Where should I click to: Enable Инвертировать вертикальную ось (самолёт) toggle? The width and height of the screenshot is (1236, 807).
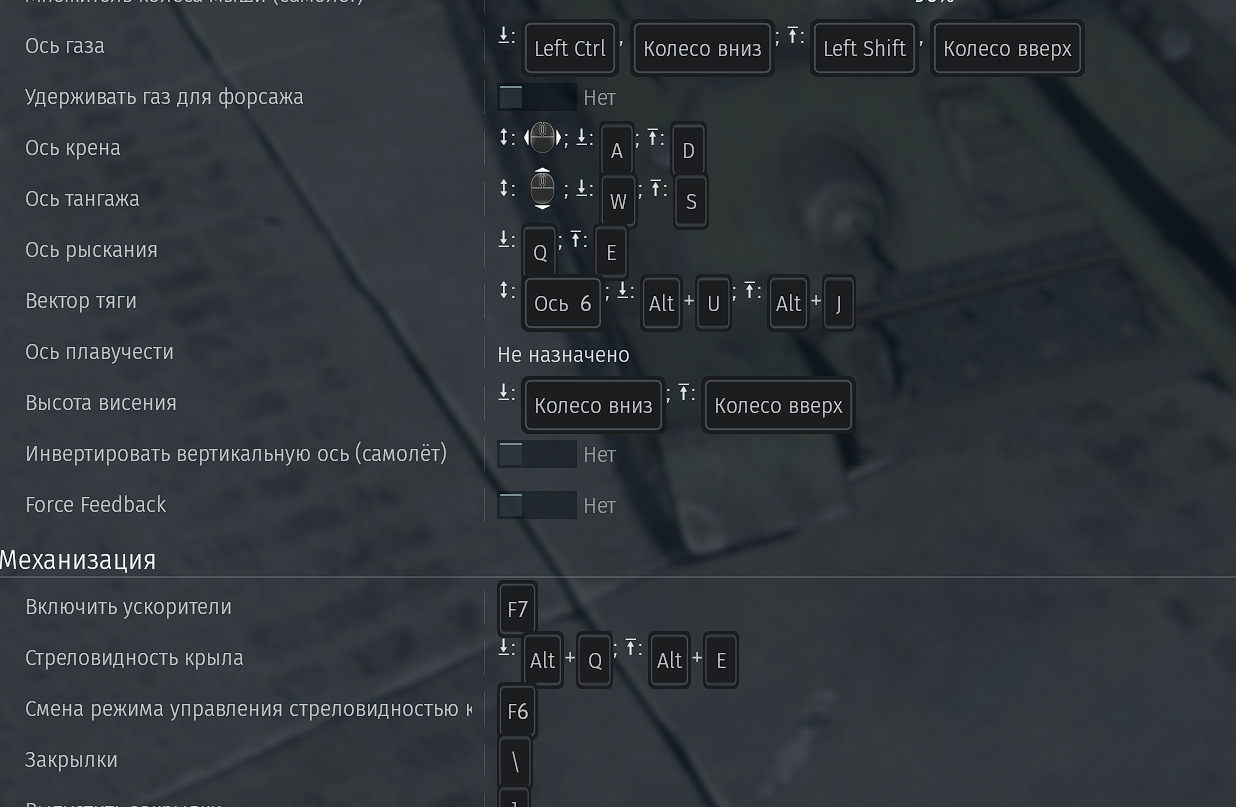click(x=537, y=454)
